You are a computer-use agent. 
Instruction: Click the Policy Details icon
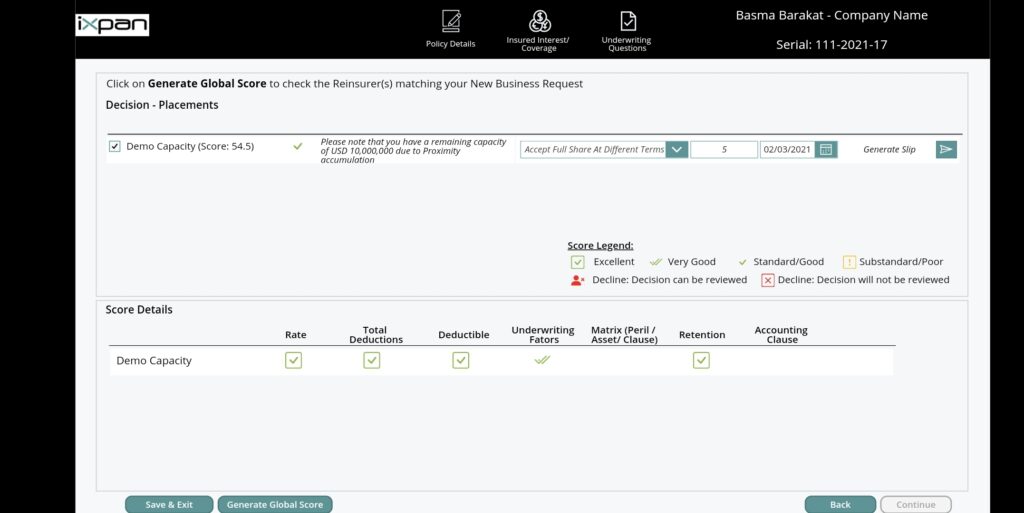coord(451,22)
